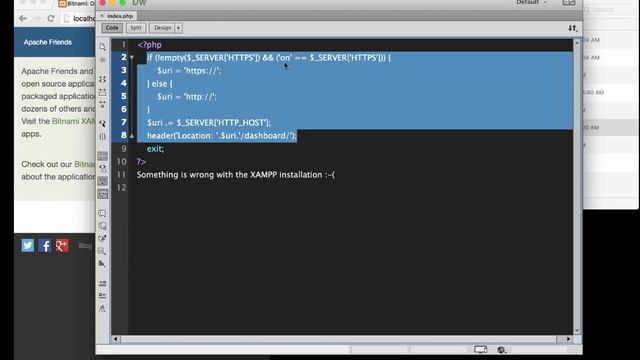640x360 pixels.
Task: Click scroll up arrow of code editor
Action: pos(577,42)
